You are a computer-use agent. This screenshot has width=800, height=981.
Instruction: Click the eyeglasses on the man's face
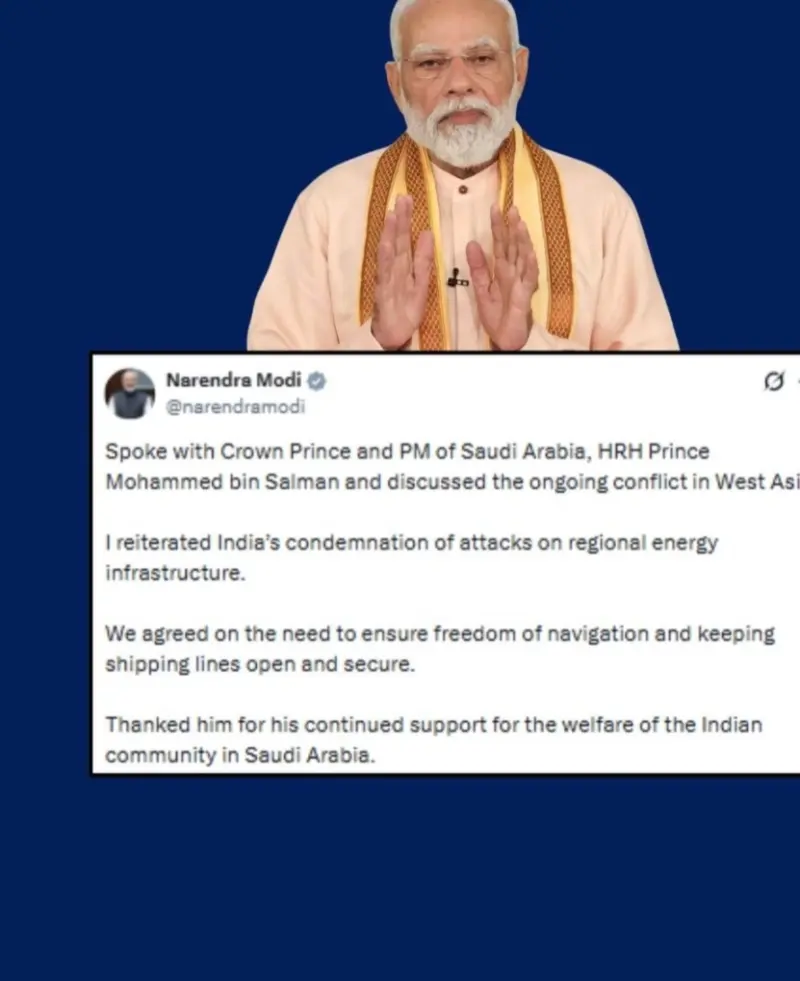457,63
